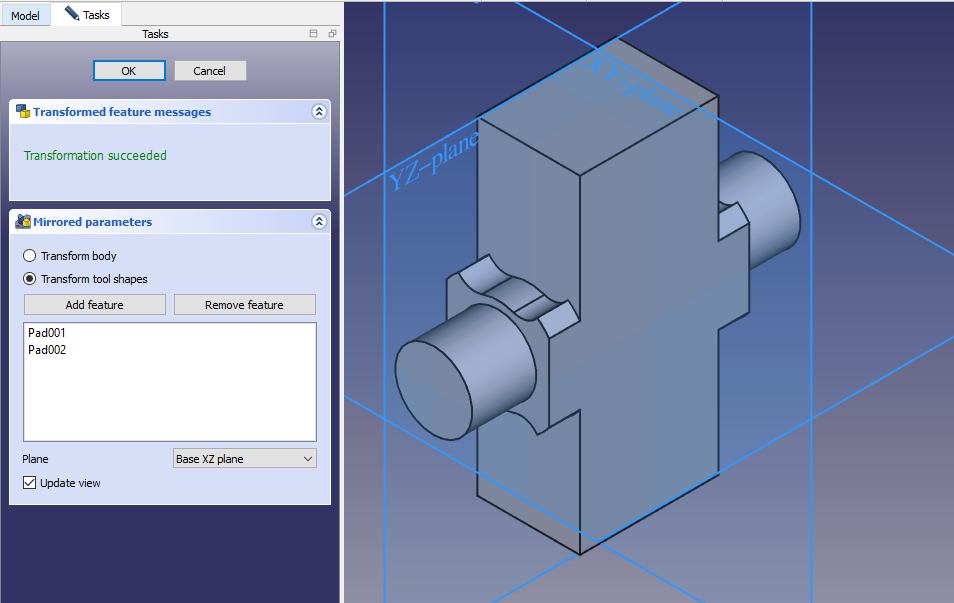Select the Transform tool shapes option
Screen dimensions: 954x603
[x=30, y=279]
